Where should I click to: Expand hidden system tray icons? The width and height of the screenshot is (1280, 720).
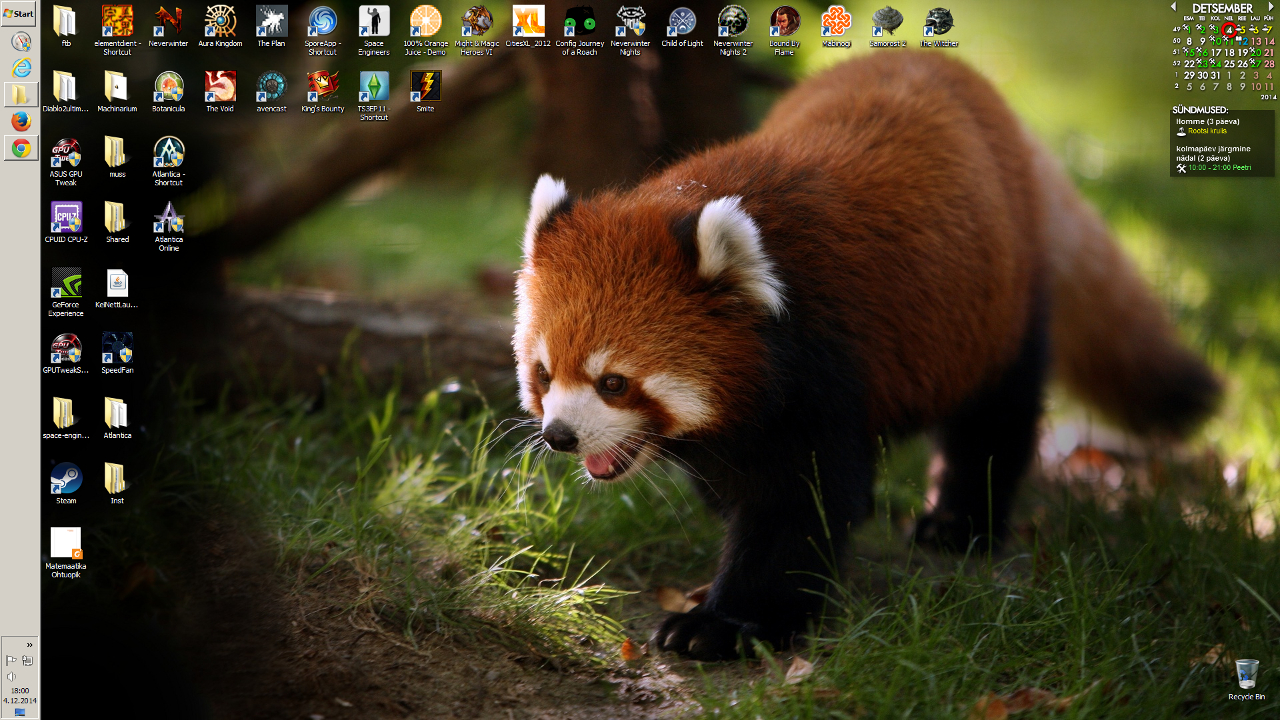point(29,645)
